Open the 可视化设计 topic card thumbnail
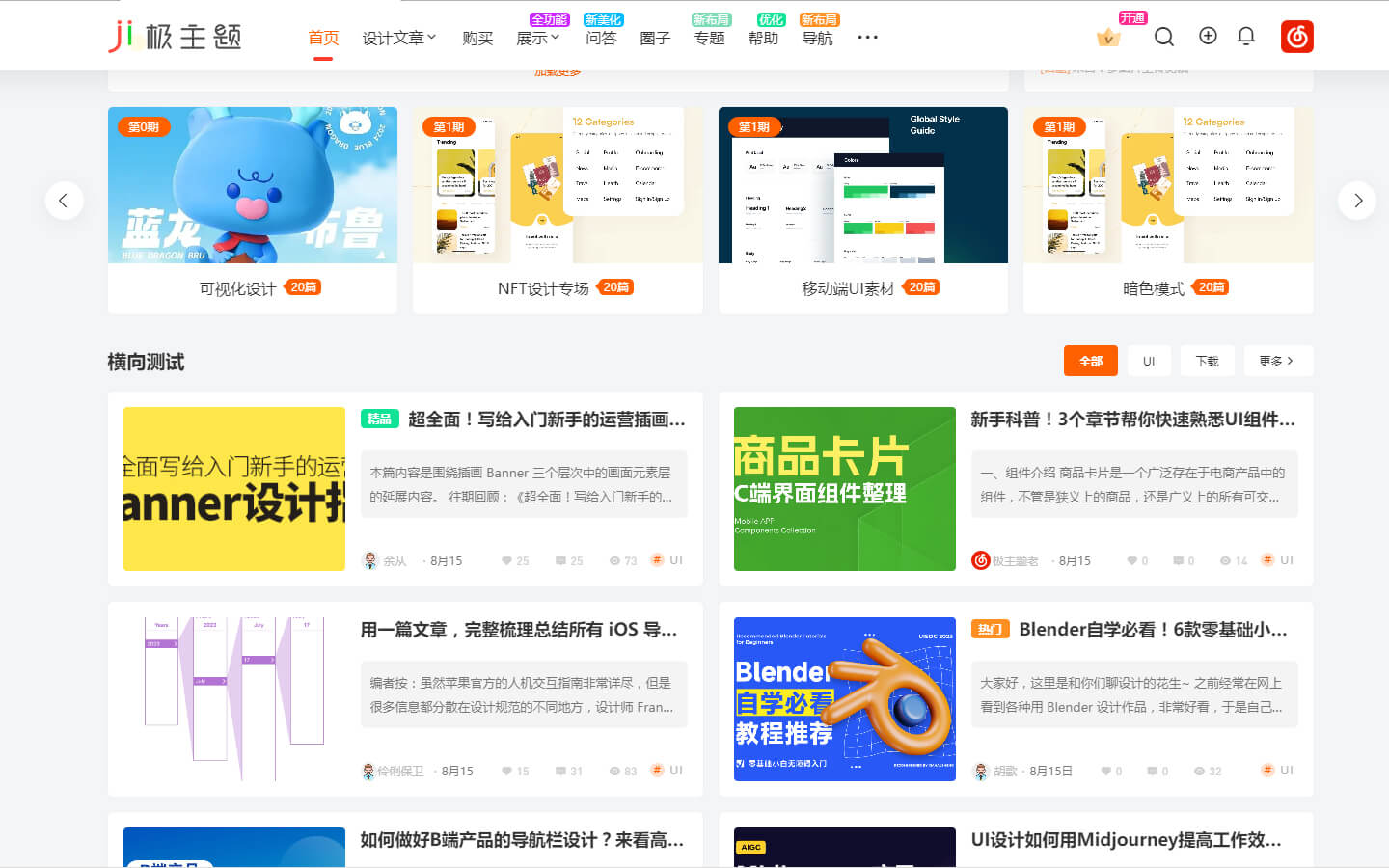The width and height of the screenshot is (1389, 868). point(253,185)
